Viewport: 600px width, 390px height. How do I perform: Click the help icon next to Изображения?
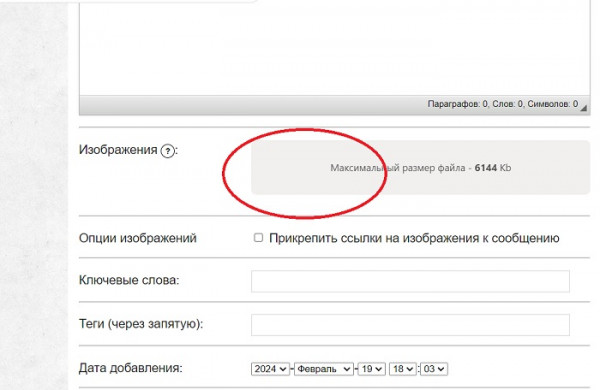pyautogui.click(x=168, y=151)
